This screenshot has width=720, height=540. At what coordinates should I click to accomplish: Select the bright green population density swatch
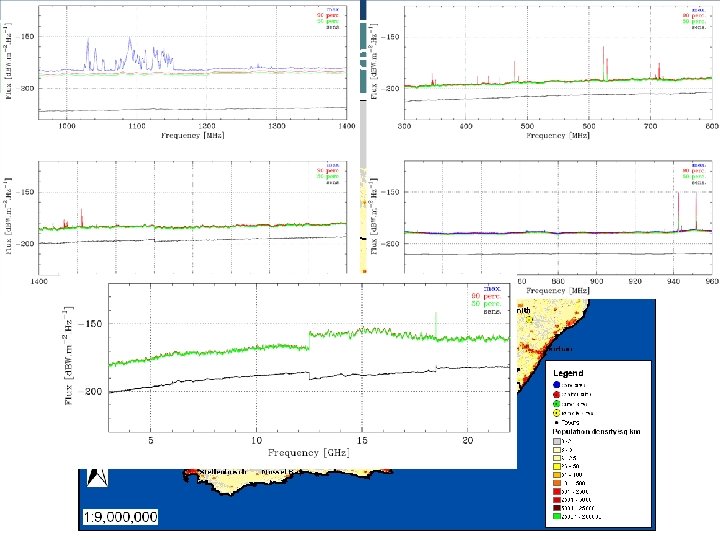coord(556,517)
